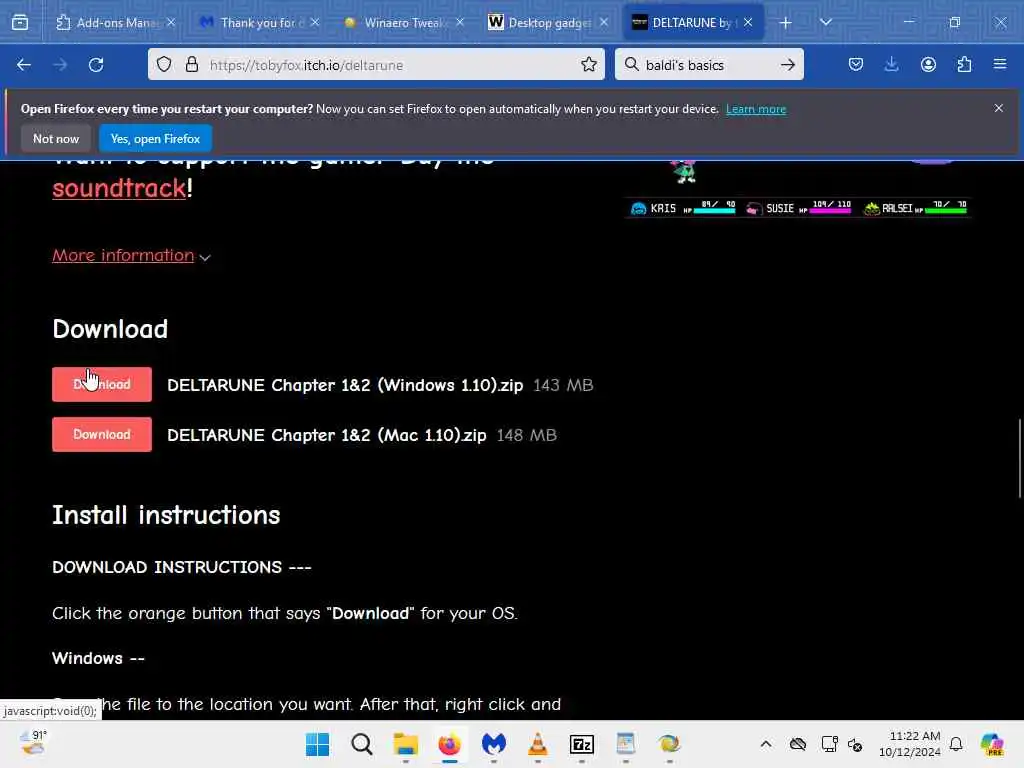Viewport: 1024px width, 768px height.
Task: Click the baldi's basics search field
Action: click(x=709, y=65)
